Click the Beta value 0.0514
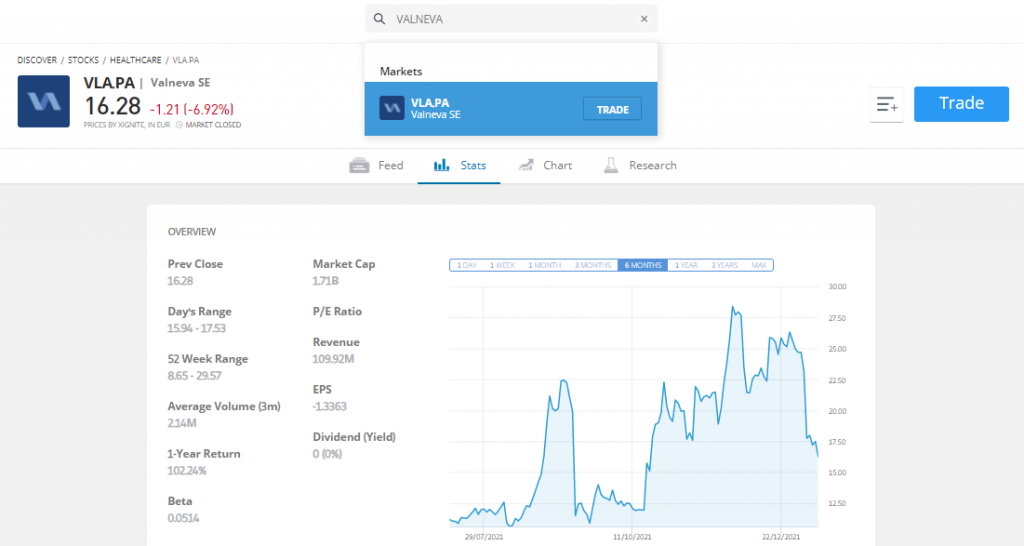The width and height of the screenshot is (1024, 546). (183, 519)
